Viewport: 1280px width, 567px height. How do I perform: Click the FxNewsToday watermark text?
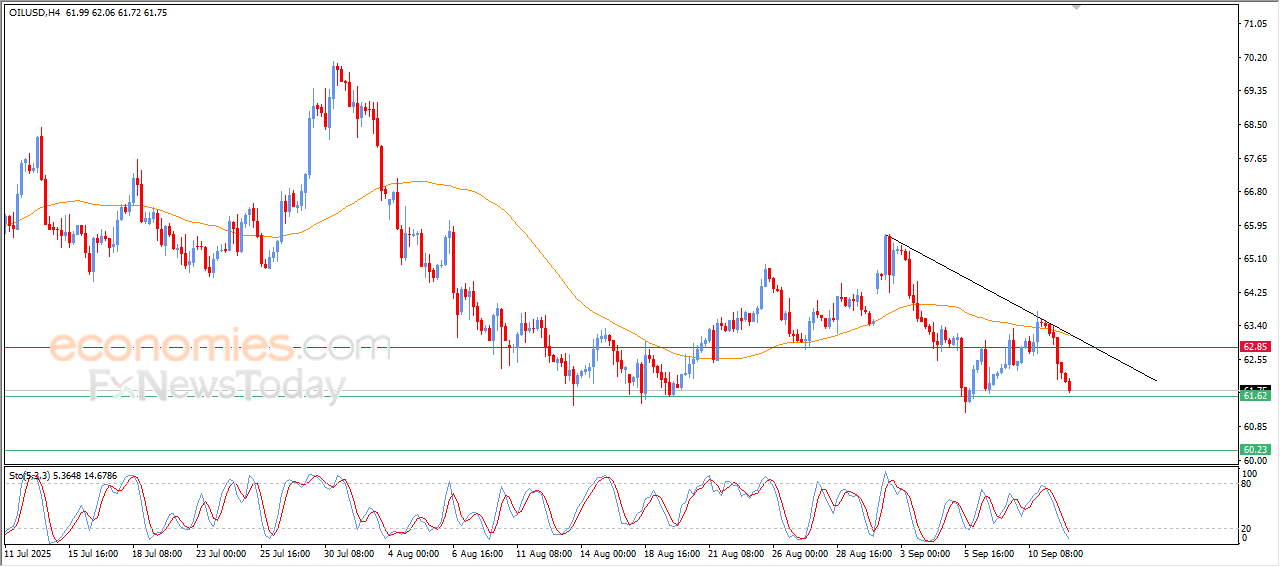pos(217,387)
